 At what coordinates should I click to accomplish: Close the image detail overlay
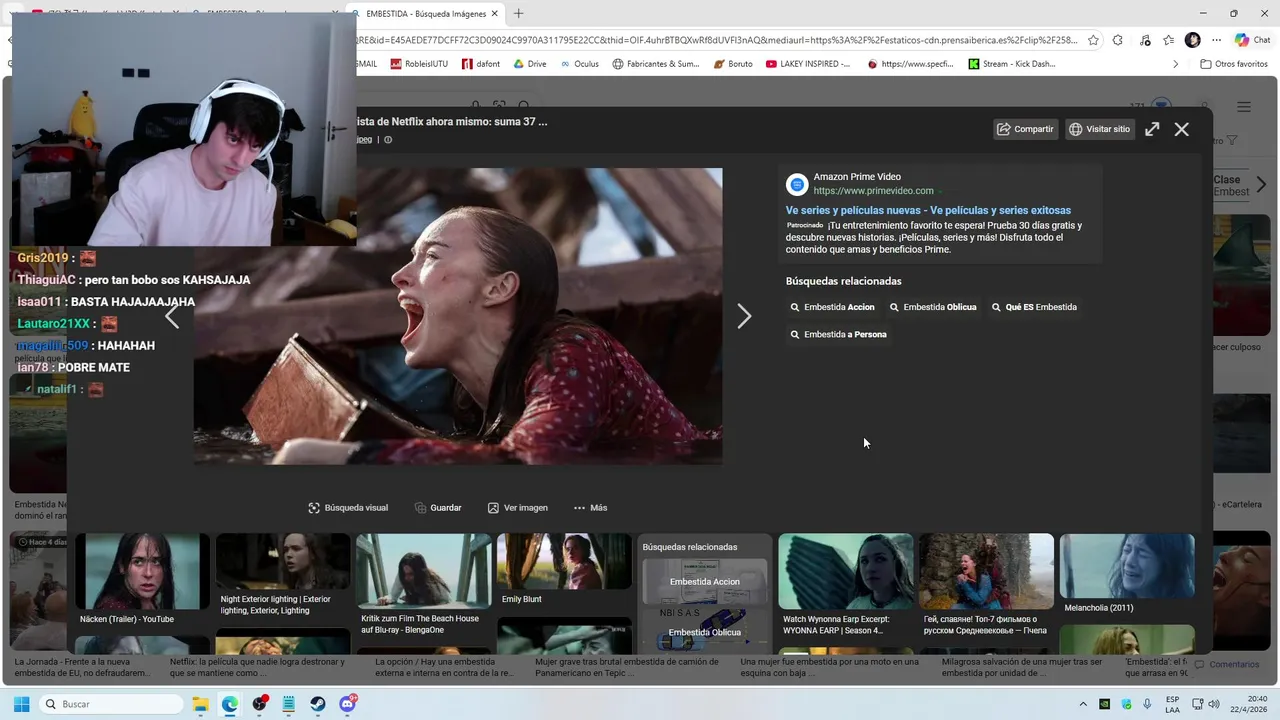[x=1182, y=129]
